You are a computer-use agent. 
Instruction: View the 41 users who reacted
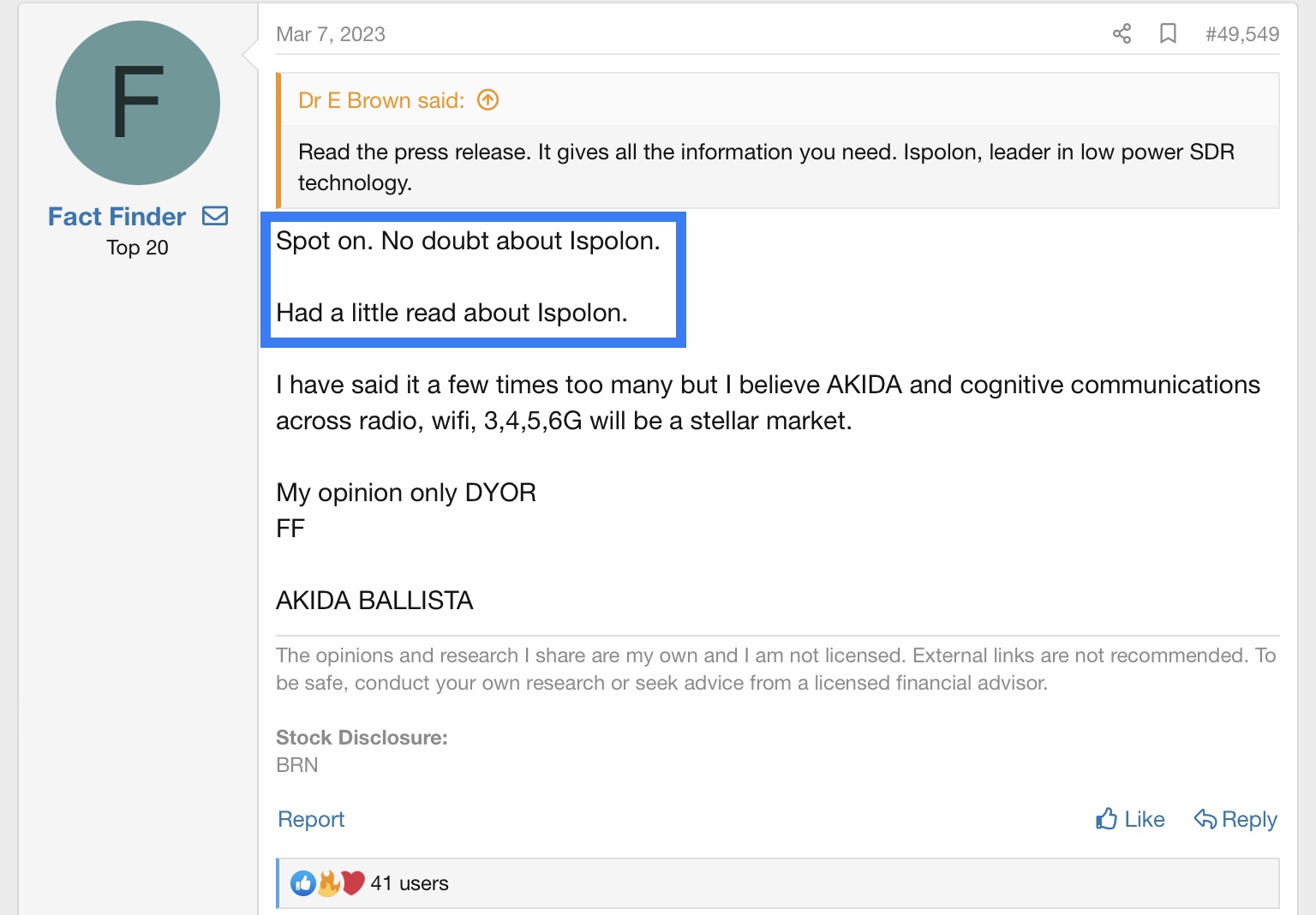[410, 883]
